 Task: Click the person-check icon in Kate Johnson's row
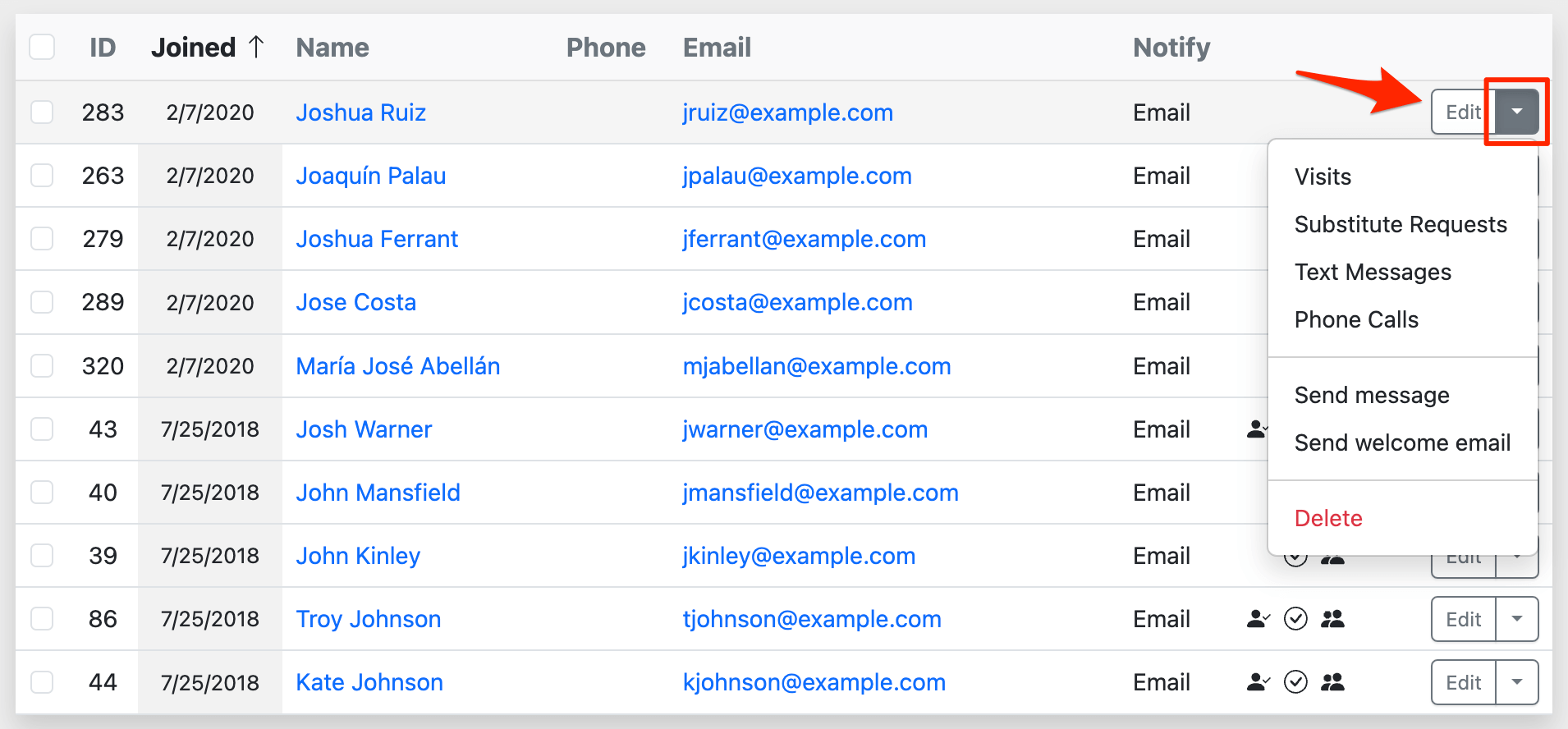[x=1258, y=682]
